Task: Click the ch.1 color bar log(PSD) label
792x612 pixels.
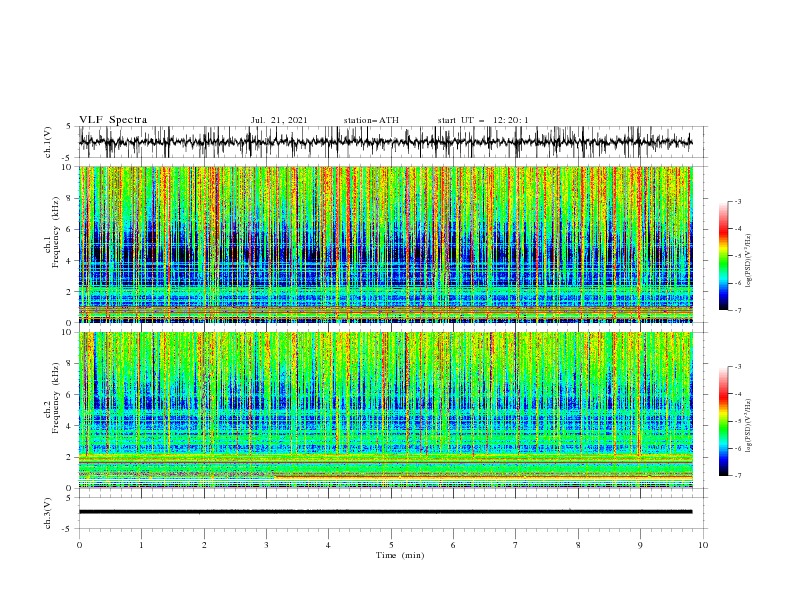Action: (748, 261)
